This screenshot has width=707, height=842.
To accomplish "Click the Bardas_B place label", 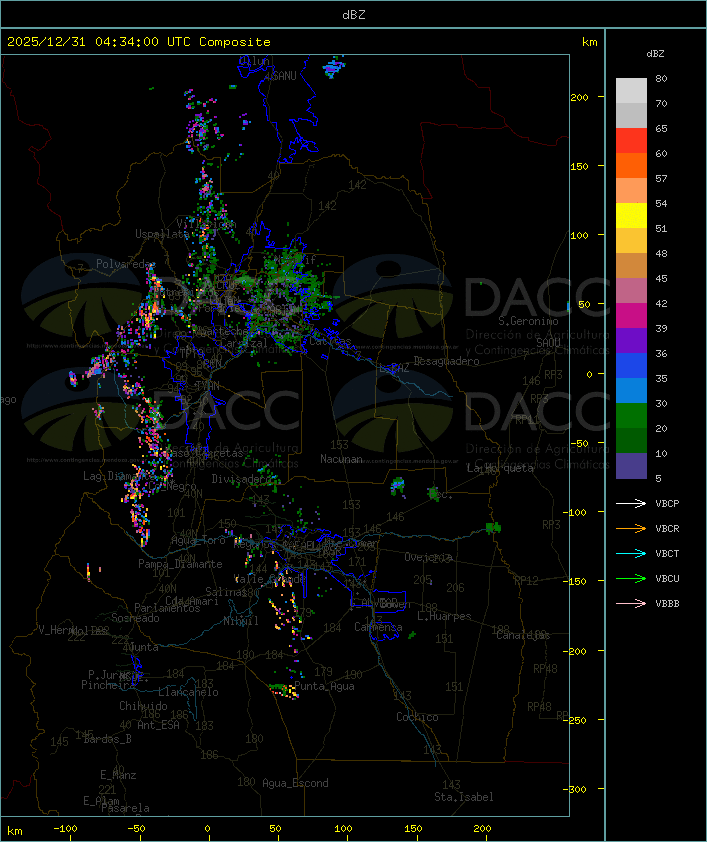I will click(x=107, y=739).
